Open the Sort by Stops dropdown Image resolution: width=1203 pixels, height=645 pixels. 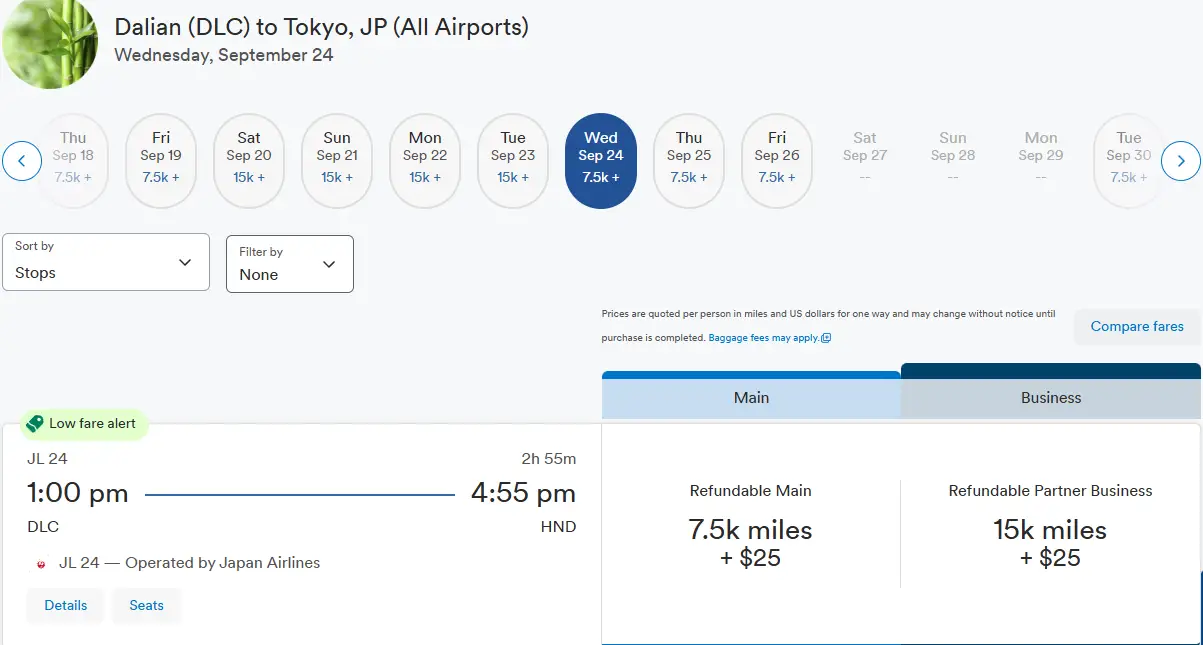point(106,262)
